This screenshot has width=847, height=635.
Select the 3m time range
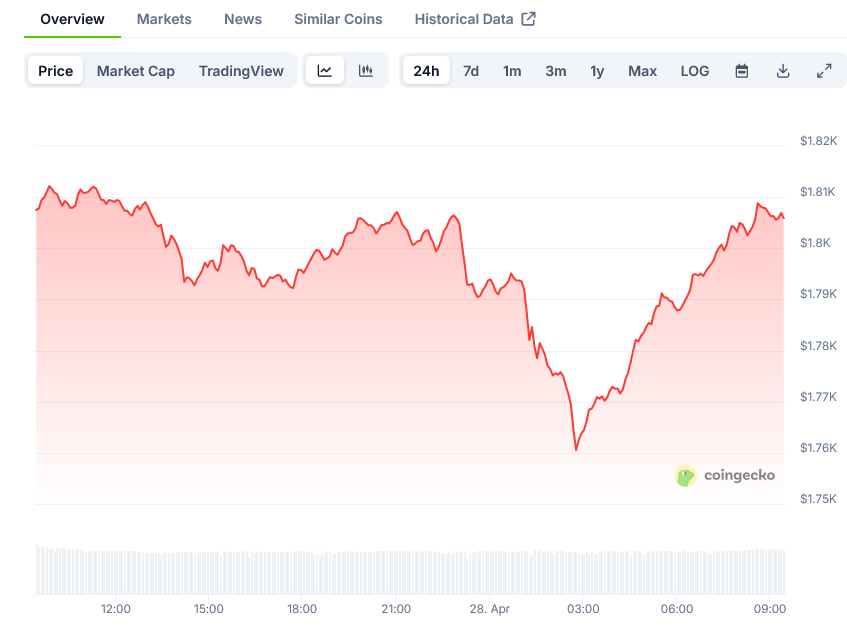(x=556, y=71)
